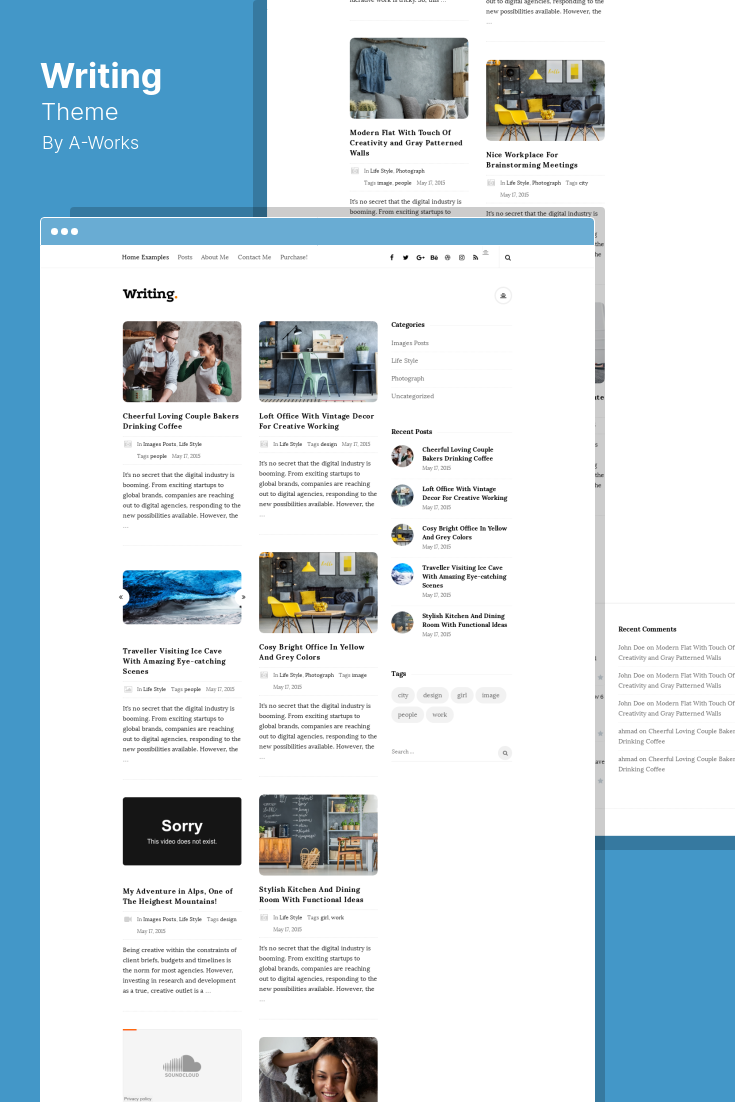Open Cheerful Loving Couple Bakers post title
Viewport: 735px width, 1102px height.
coord(181,421)
